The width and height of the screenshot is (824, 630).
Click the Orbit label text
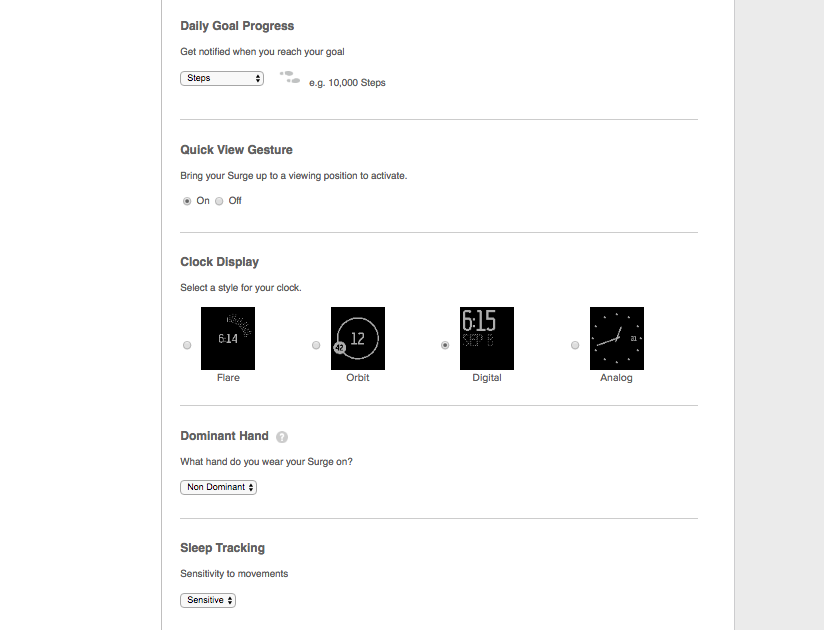(x=357, y=378)
